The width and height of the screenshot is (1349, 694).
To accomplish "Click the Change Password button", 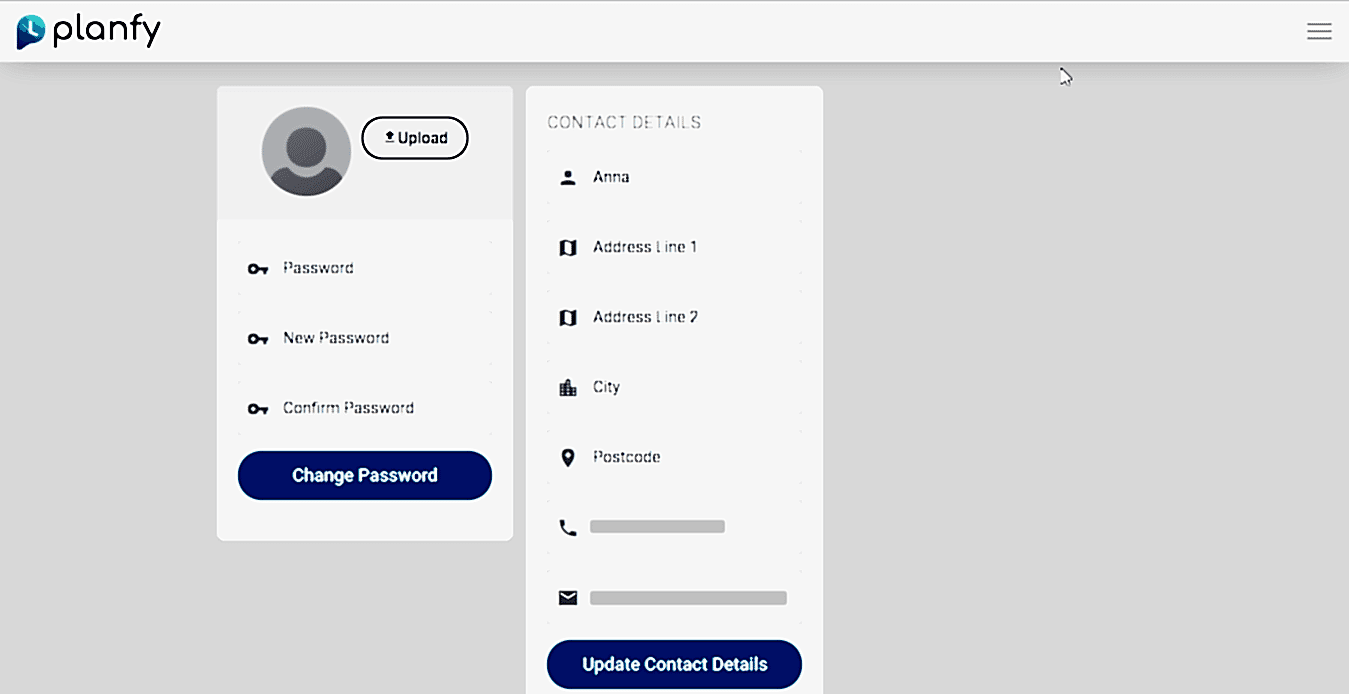I will pos(365,475).
